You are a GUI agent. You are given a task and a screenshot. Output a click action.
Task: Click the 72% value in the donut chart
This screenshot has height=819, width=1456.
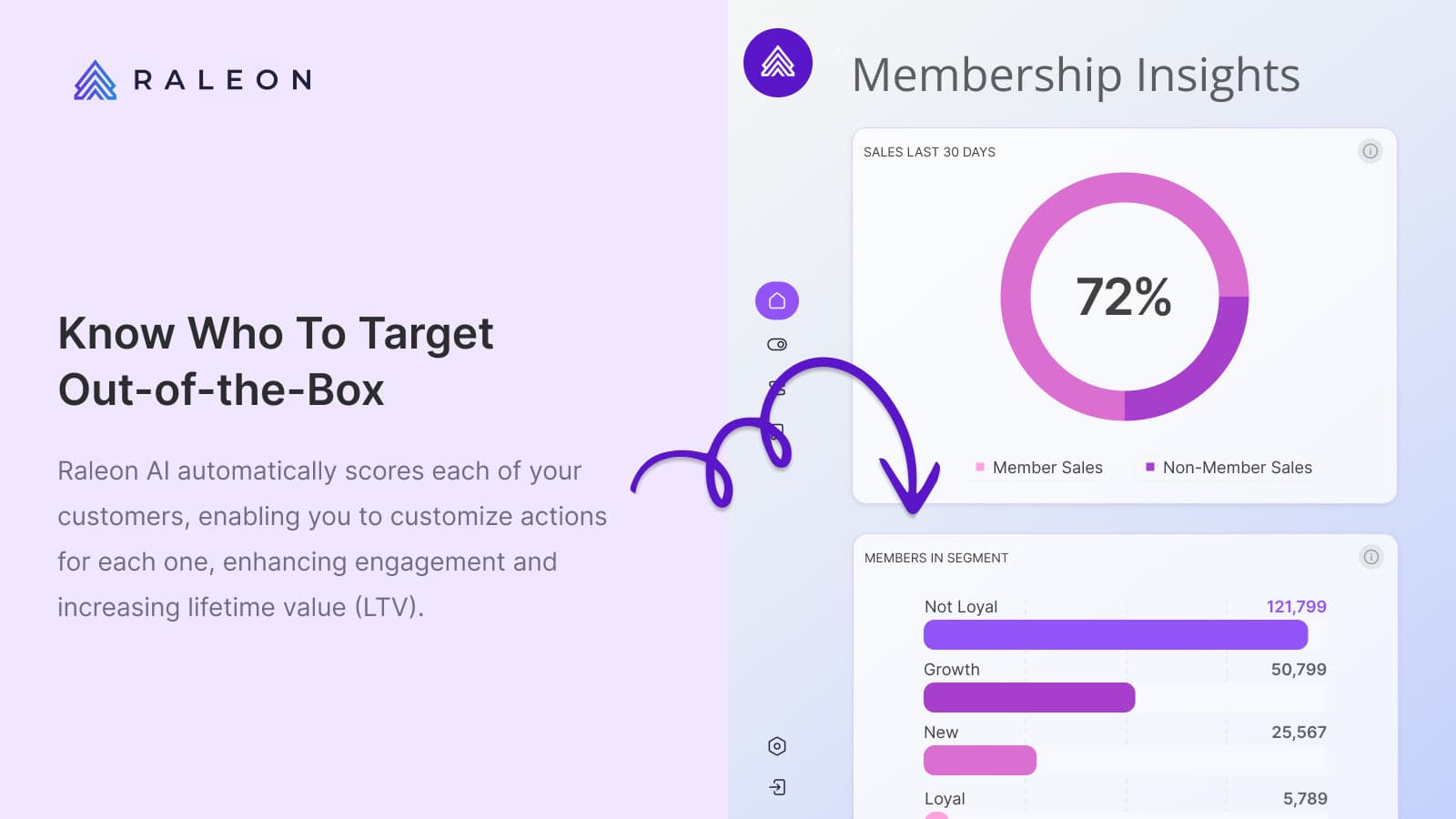pyautogui.click(x=1124, y=297)
